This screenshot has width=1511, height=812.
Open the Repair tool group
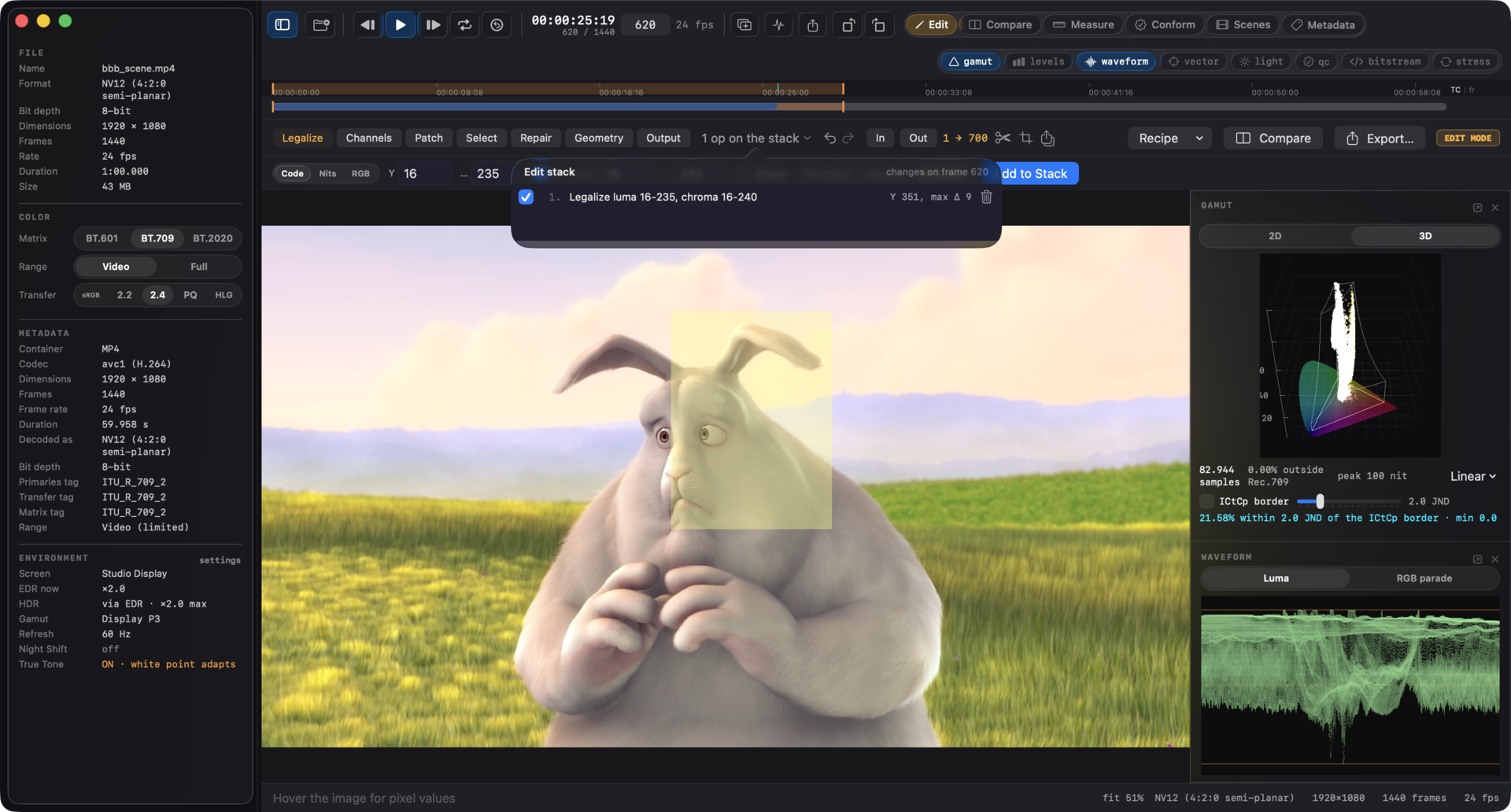(x=536, y=138)
